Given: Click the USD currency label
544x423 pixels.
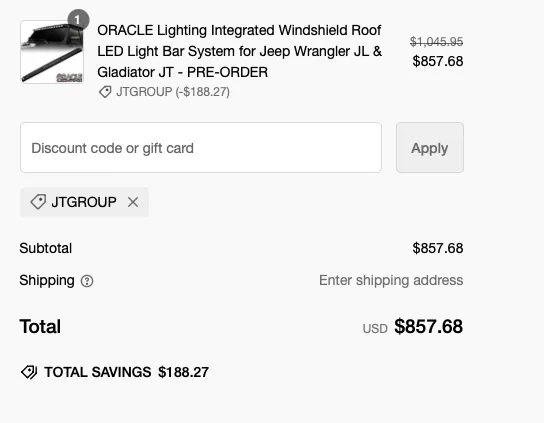Looking at the screenshot, I should point(375,329).
